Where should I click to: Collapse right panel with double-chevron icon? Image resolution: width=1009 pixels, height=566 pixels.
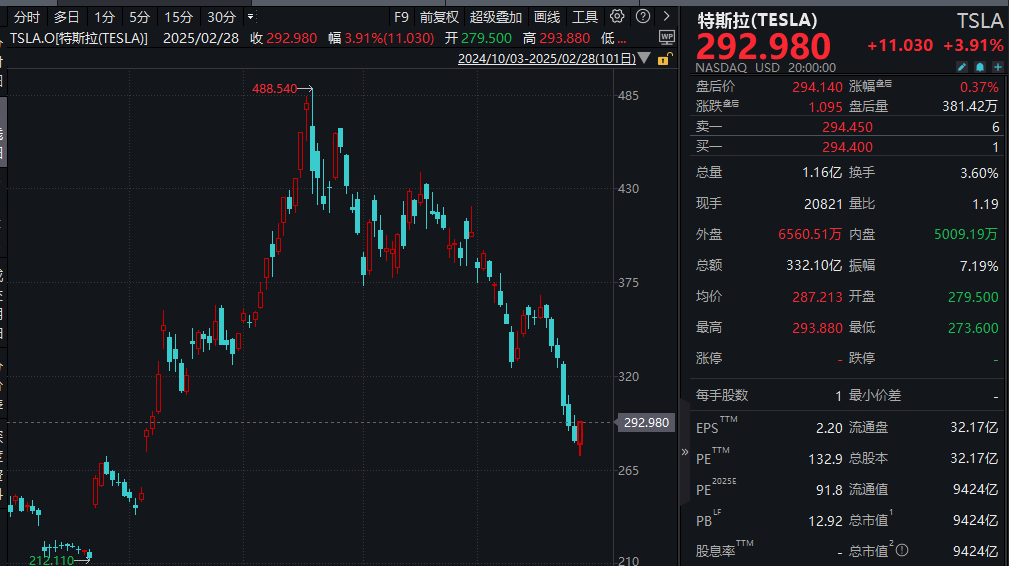coord(684,451)
